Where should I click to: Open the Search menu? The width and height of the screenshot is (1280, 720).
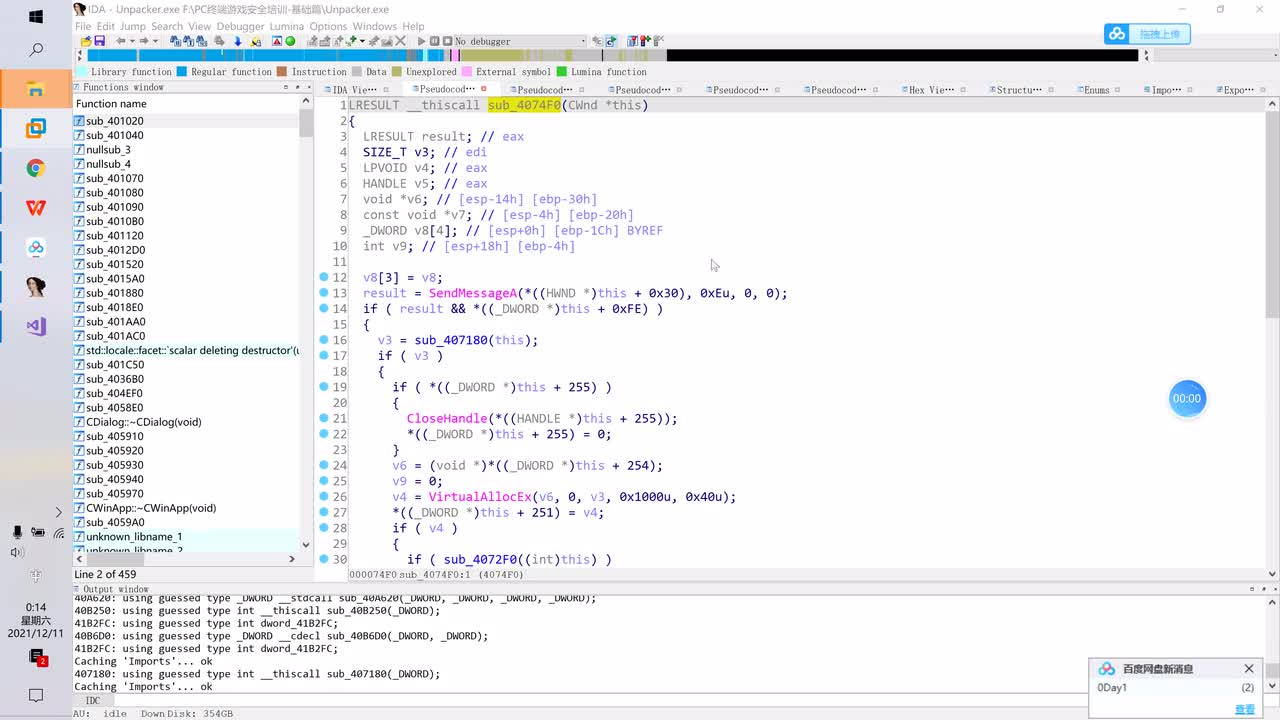click(167, 26)
